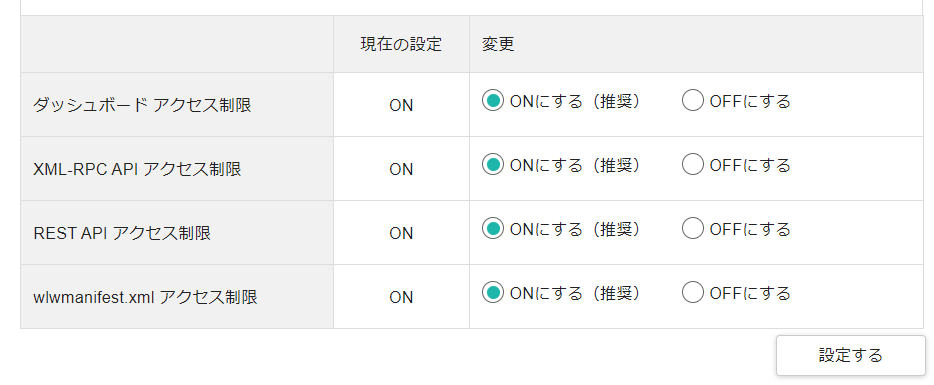Click the 変更 column header
This screenshot has height=385, width=934.
497,45
